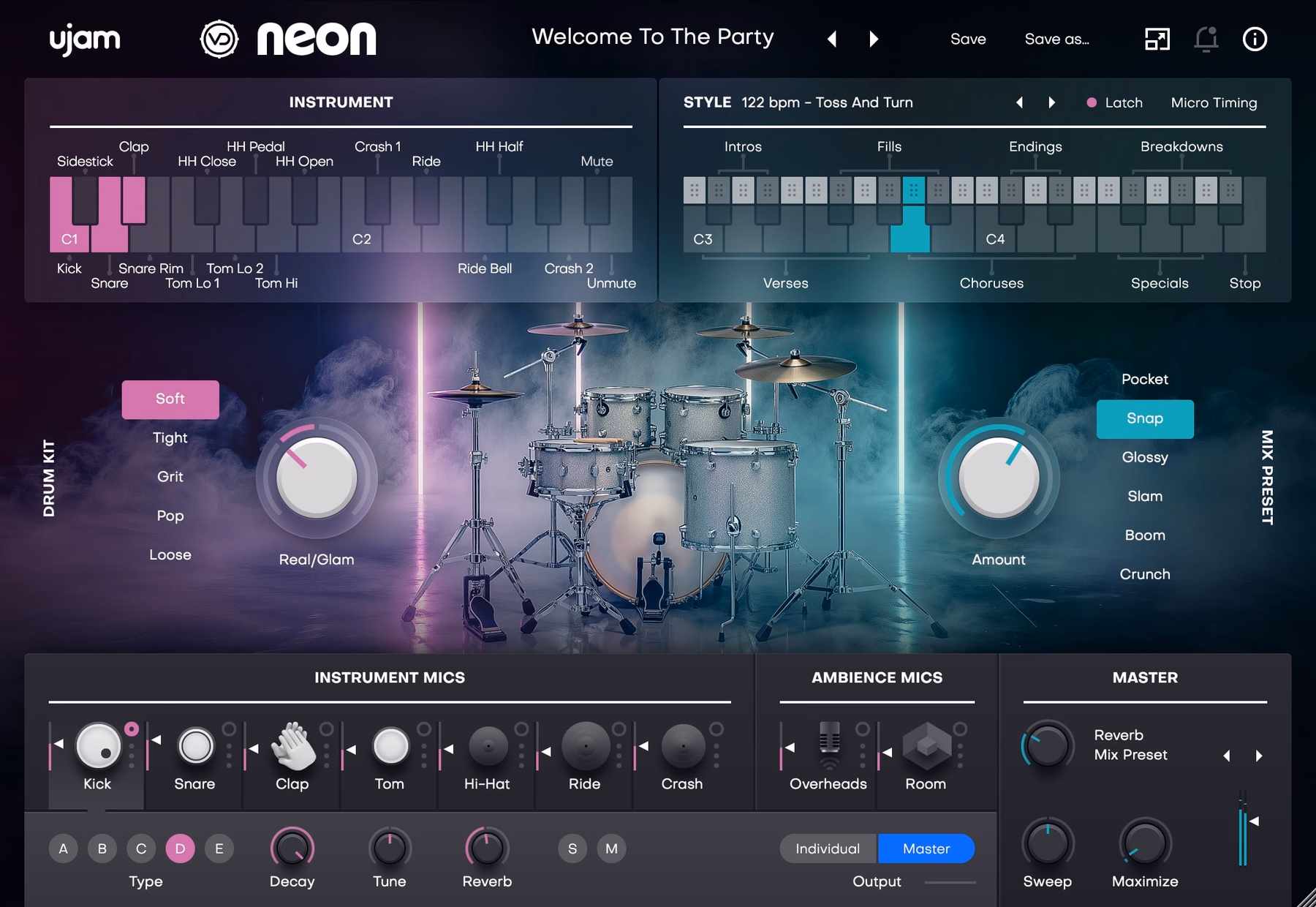1316x907 pixels.
Task: Solo the channel with S button
Action: tap(572, 848)
